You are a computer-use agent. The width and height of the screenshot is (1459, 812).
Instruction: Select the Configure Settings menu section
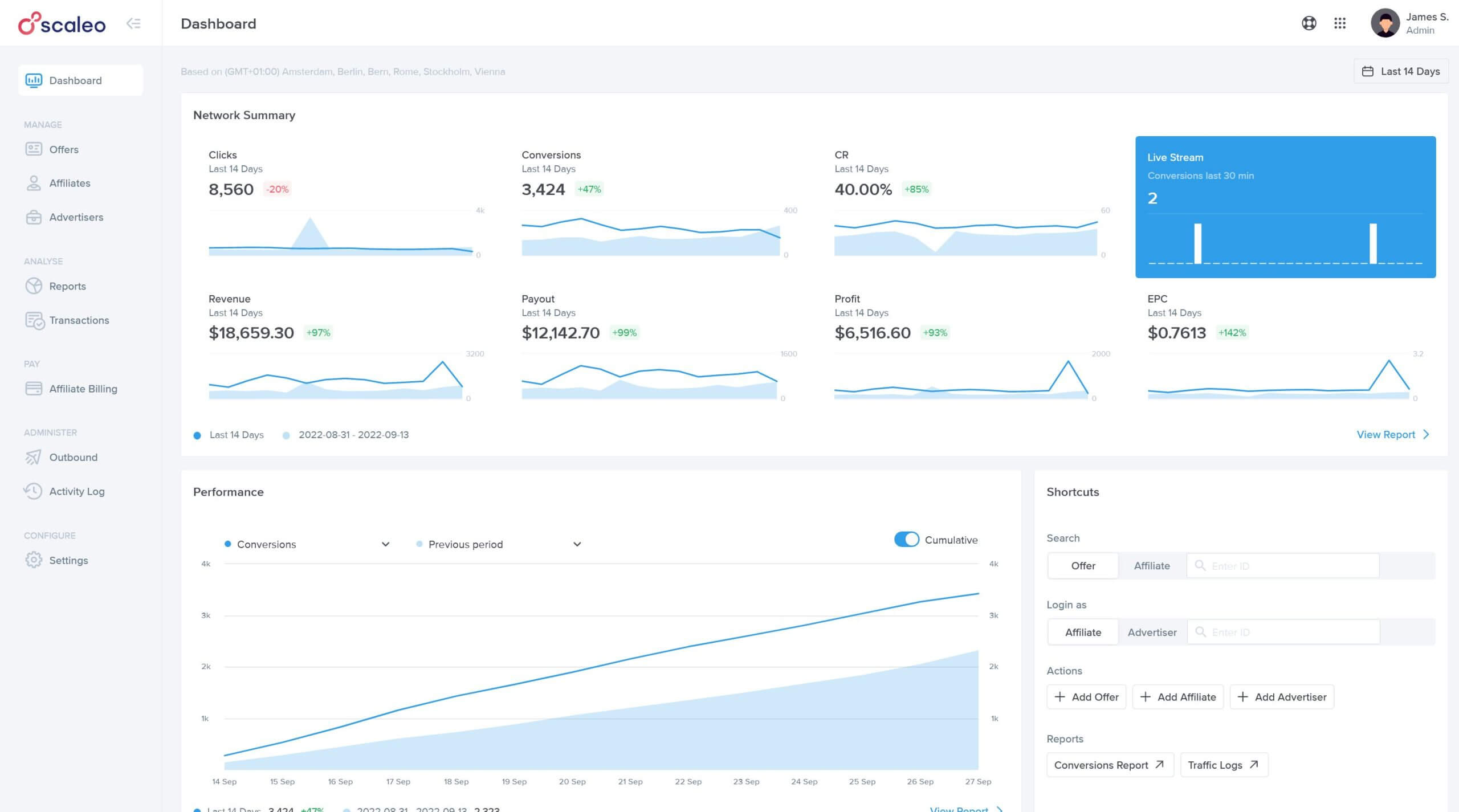click(68, 559)
